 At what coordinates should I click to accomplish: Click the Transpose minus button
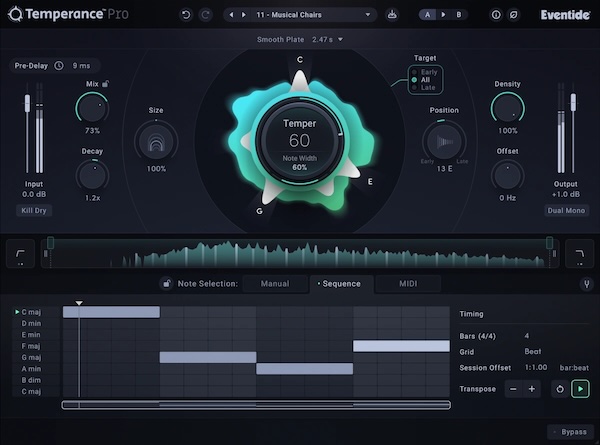tap(514, 389)
